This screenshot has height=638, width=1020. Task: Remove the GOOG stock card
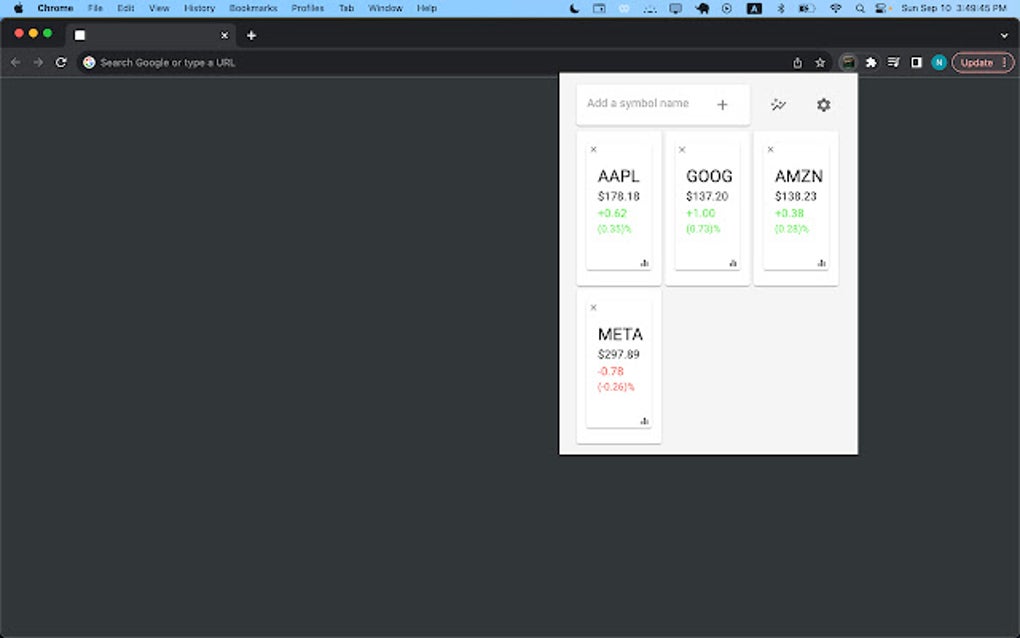pos(682,150)
